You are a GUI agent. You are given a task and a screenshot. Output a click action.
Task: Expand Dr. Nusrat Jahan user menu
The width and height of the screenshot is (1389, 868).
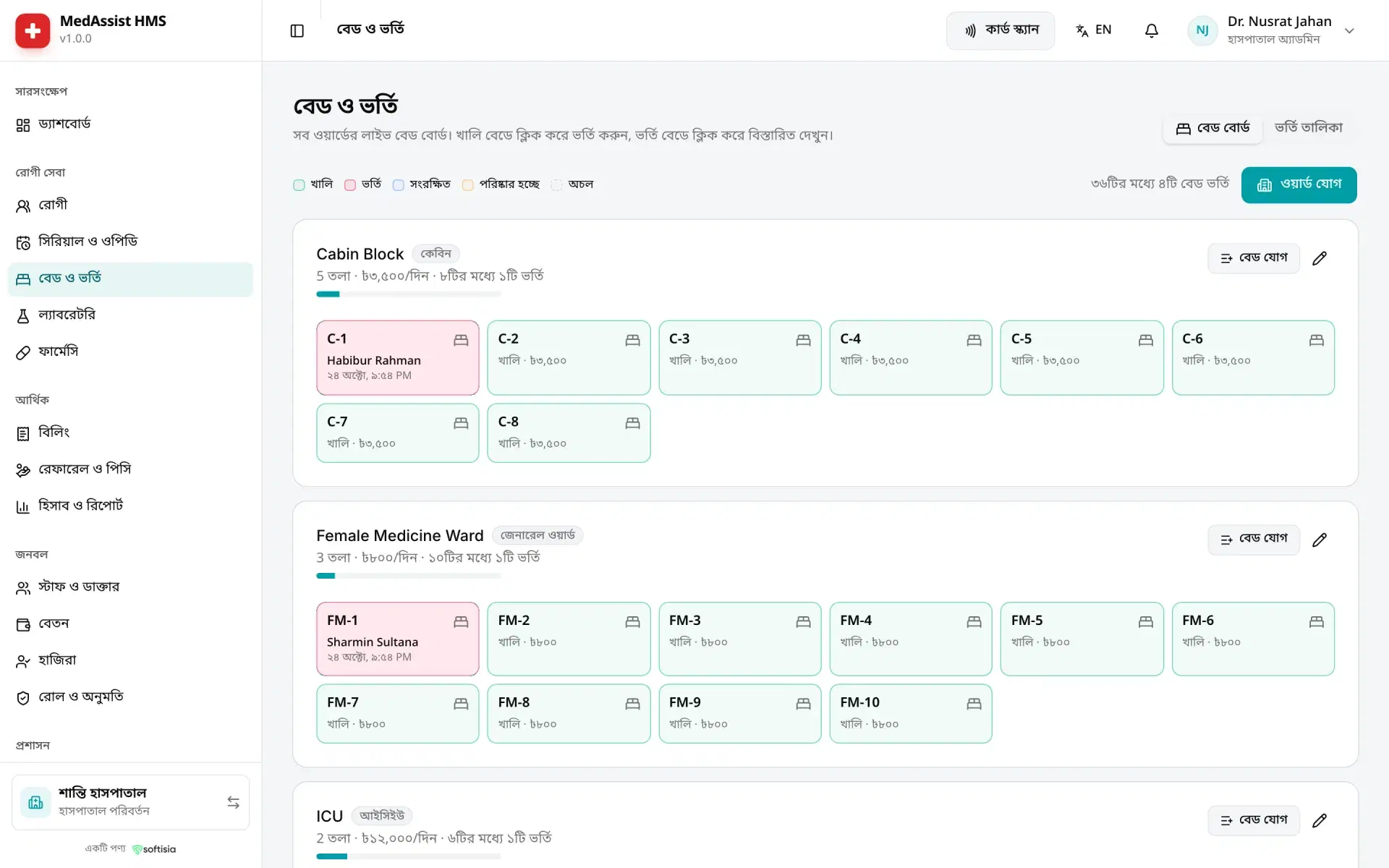[1273, 30]
